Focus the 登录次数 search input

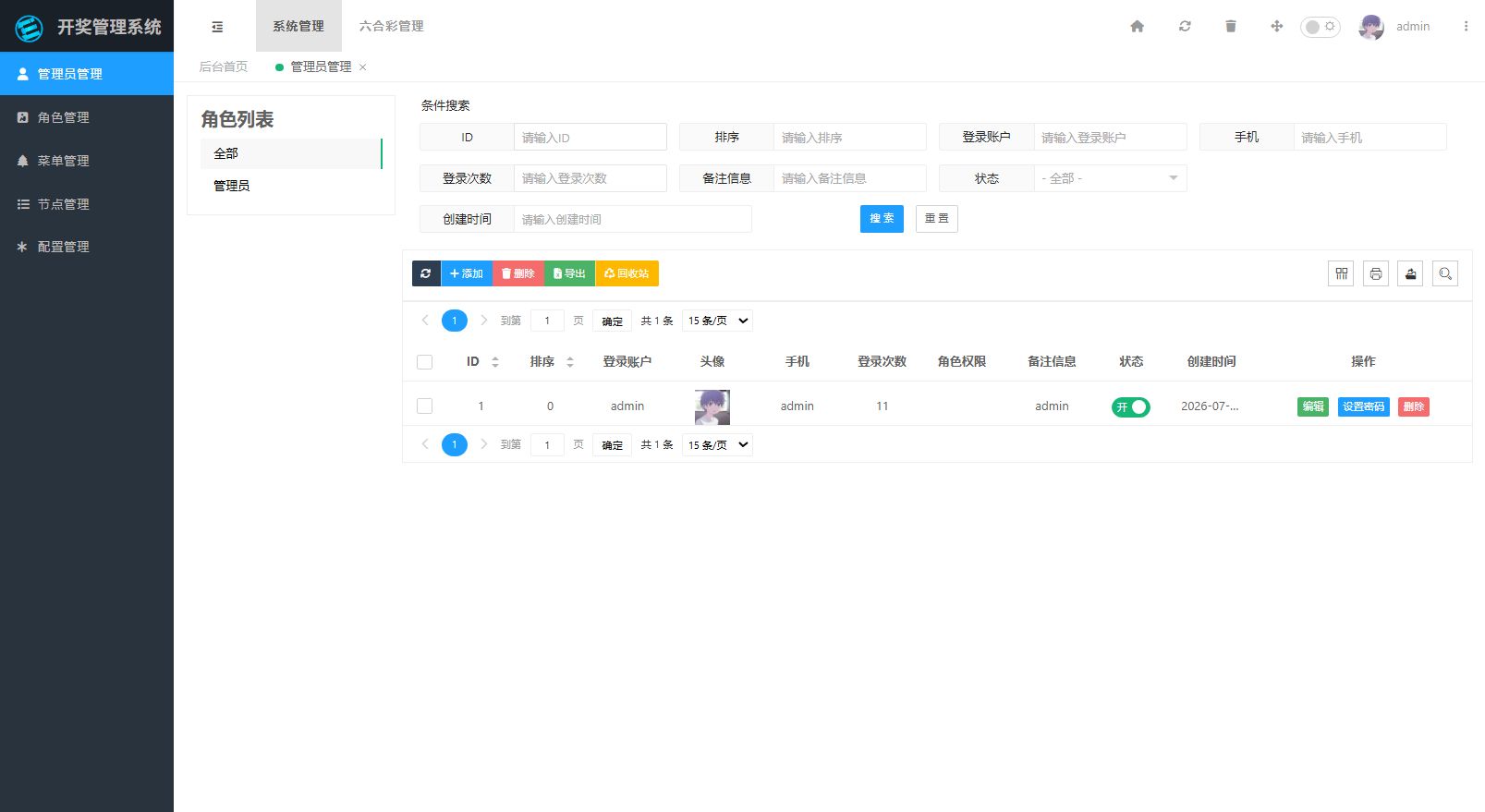click(590, 178)
